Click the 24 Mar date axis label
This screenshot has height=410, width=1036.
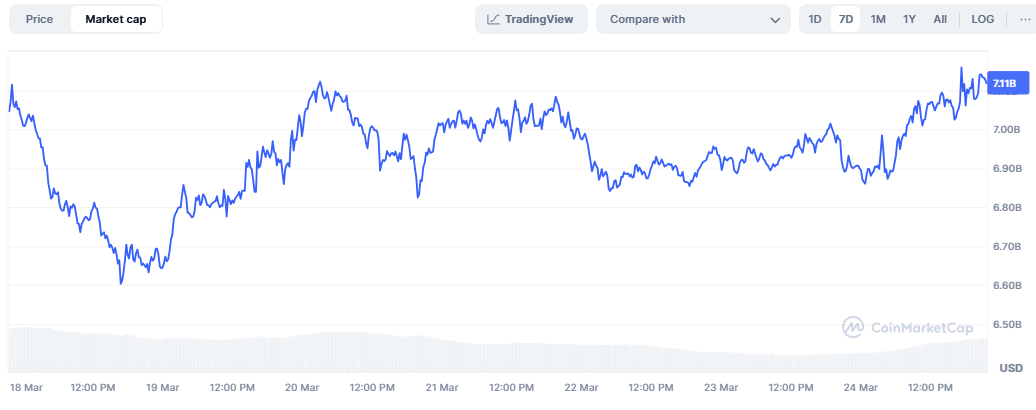pyautogui.click(x=861, y=388)
